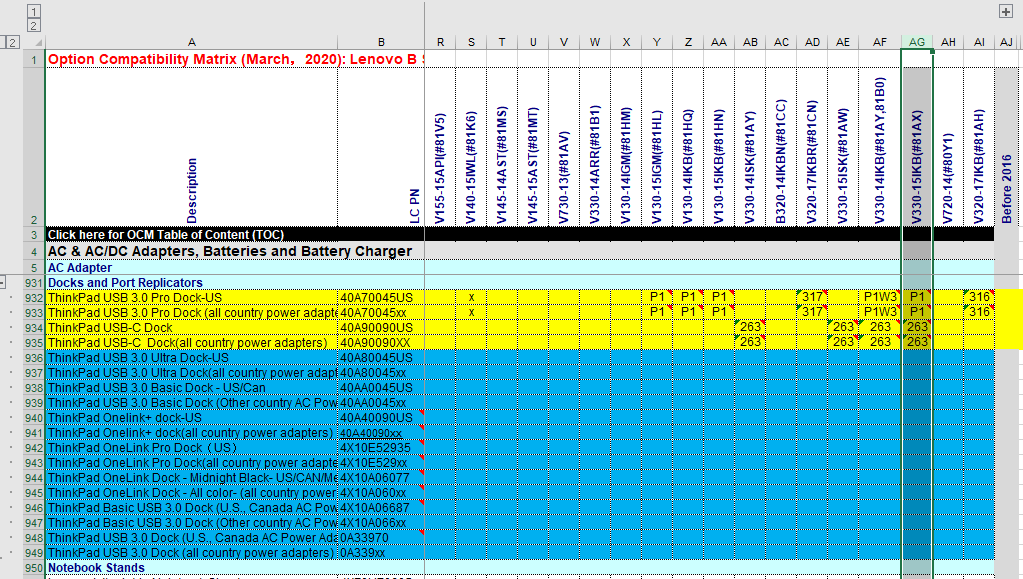This screenshot has width=1023, height=579.
Task: Select column R header
Action: 440,42
